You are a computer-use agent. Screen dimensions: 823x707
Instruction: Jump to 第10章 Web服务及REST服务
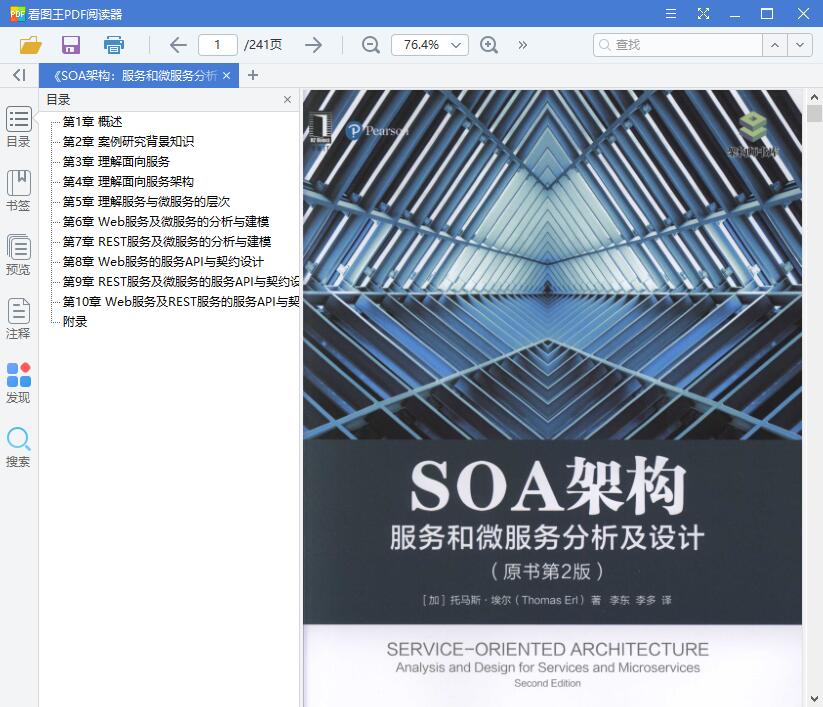coord(181,301)
